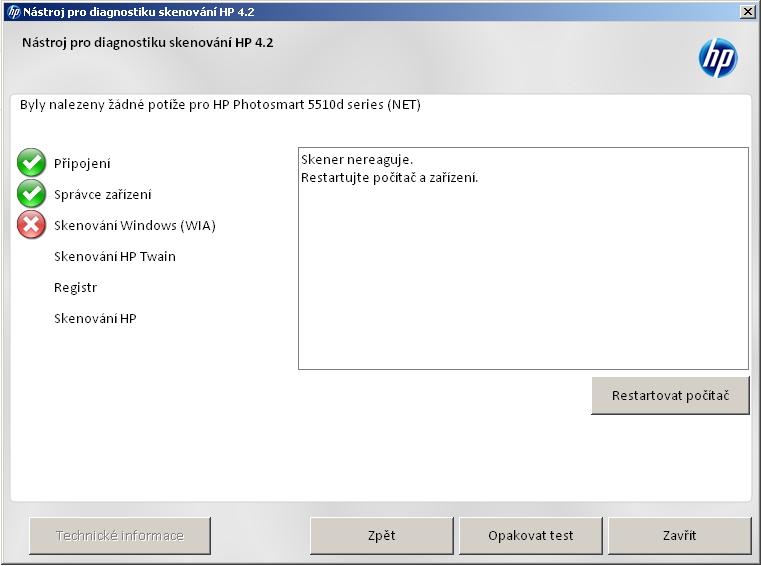The height and width of the screenshot is (566, 761).
Task: Click the Technické informace button
Action: pyautogui.click(x=120, y=535)
